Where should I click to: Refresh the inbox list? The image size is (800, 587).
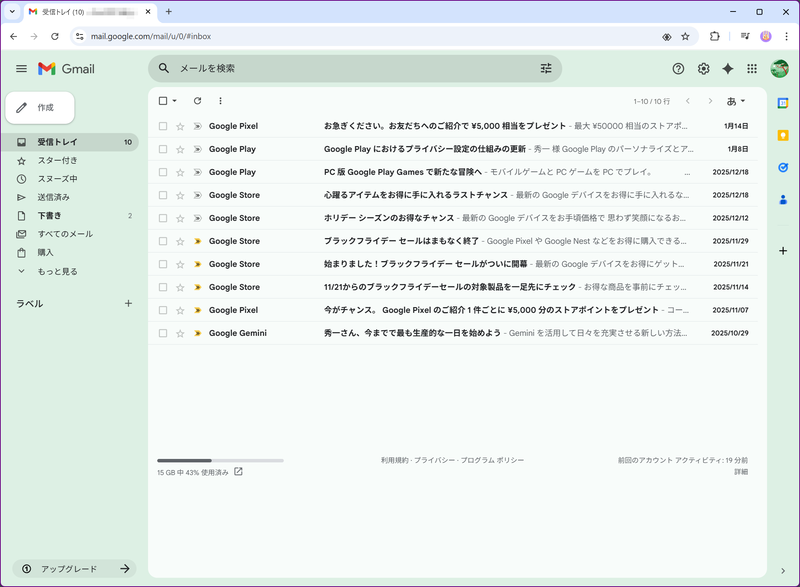(197, 100)
